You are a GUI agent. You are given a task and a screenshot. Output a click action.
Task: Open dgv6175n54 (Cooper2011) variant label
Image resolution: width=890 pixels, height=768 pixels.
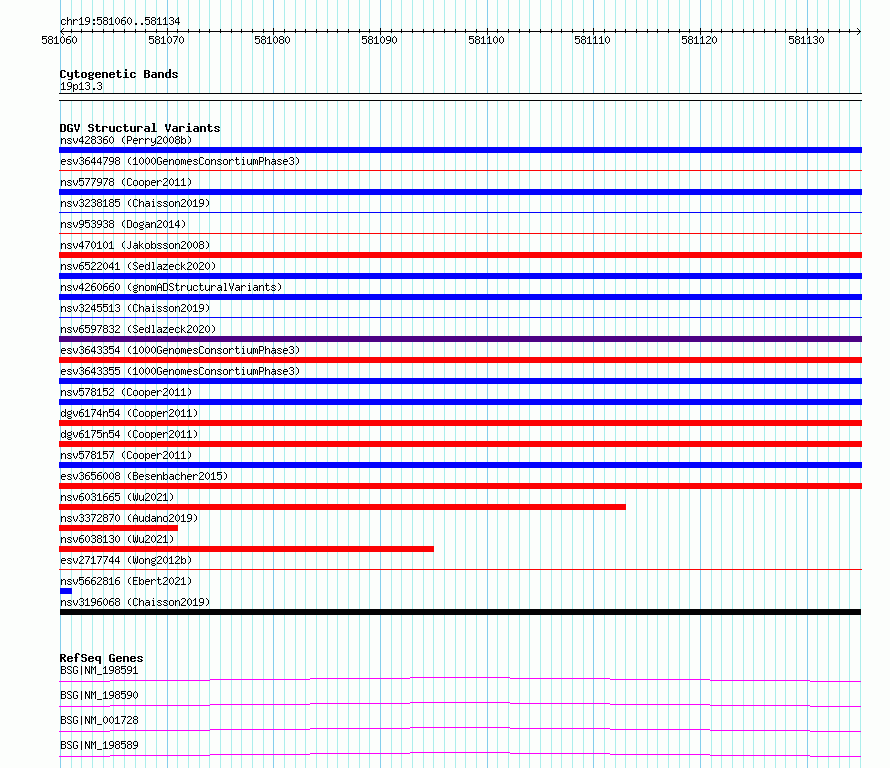[x=129, y=434]
